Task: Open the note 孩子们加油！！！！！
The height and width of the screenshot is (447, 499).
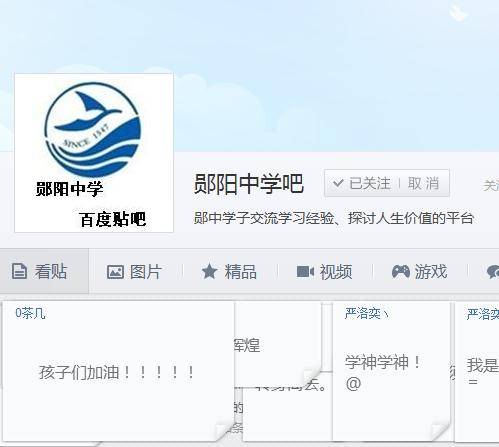Action: (x=117, y=372)
